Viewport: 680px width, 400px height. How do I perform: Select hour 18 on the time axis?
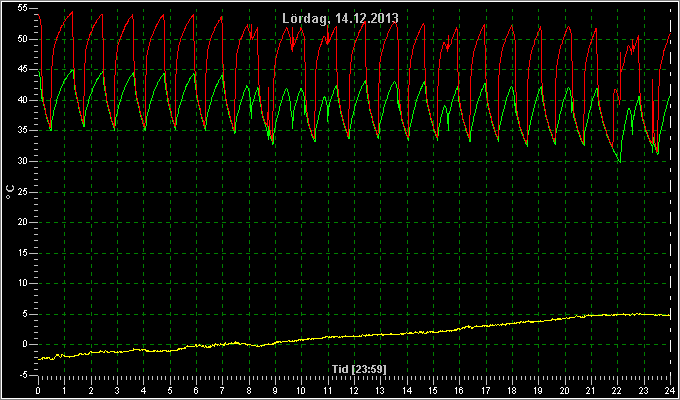point(512,390)
